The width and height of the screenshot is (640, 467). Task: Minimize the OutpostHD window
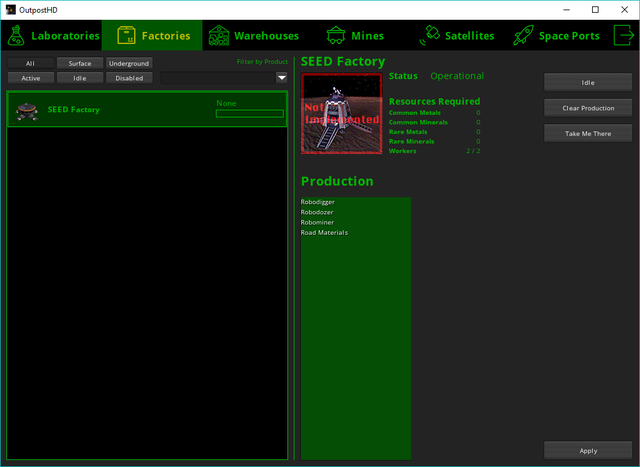[x=566, y=10]
